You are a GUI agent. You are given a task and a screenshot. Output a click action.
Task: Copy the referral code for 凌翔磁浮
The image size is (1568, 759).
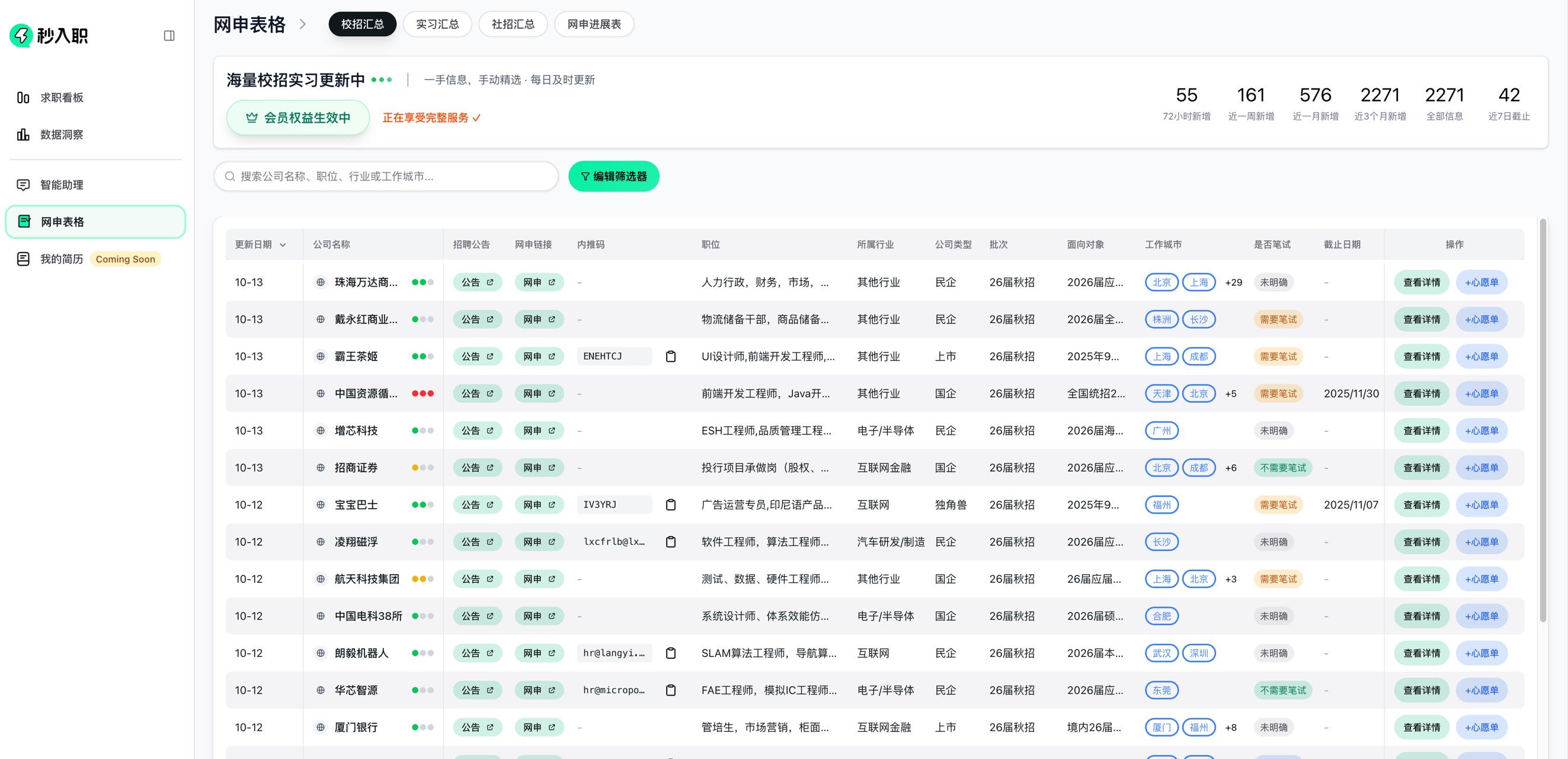[x=671, y=542]
